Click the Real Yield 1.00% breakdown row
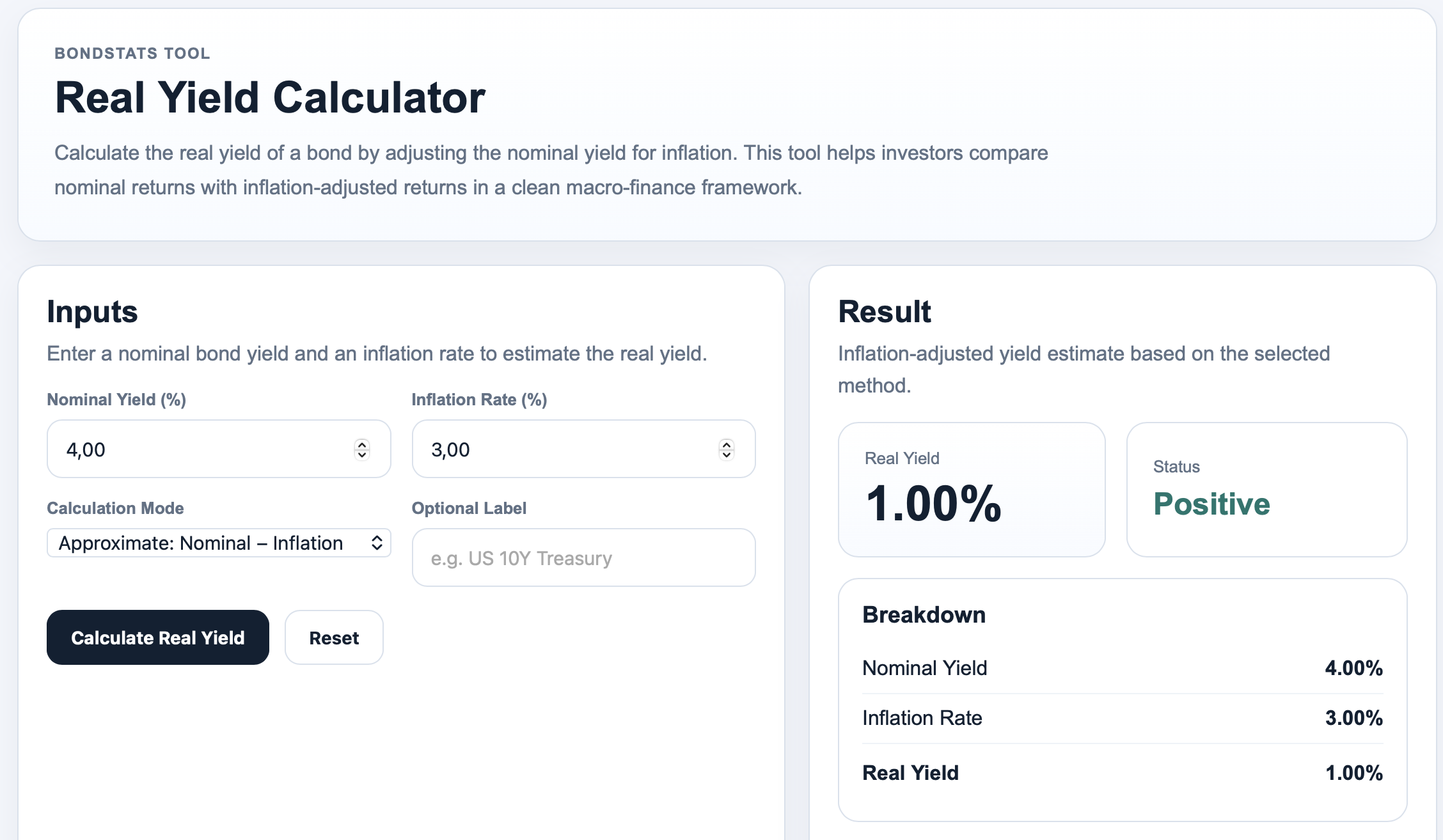The width and height of the screenshot is (1443, 840). (1122, 772)
